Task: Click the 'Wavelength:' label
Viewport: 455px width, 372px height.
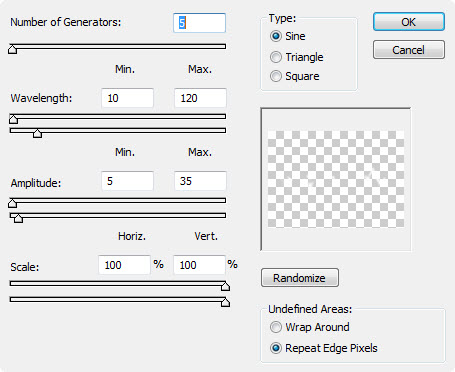Action: 41,98
